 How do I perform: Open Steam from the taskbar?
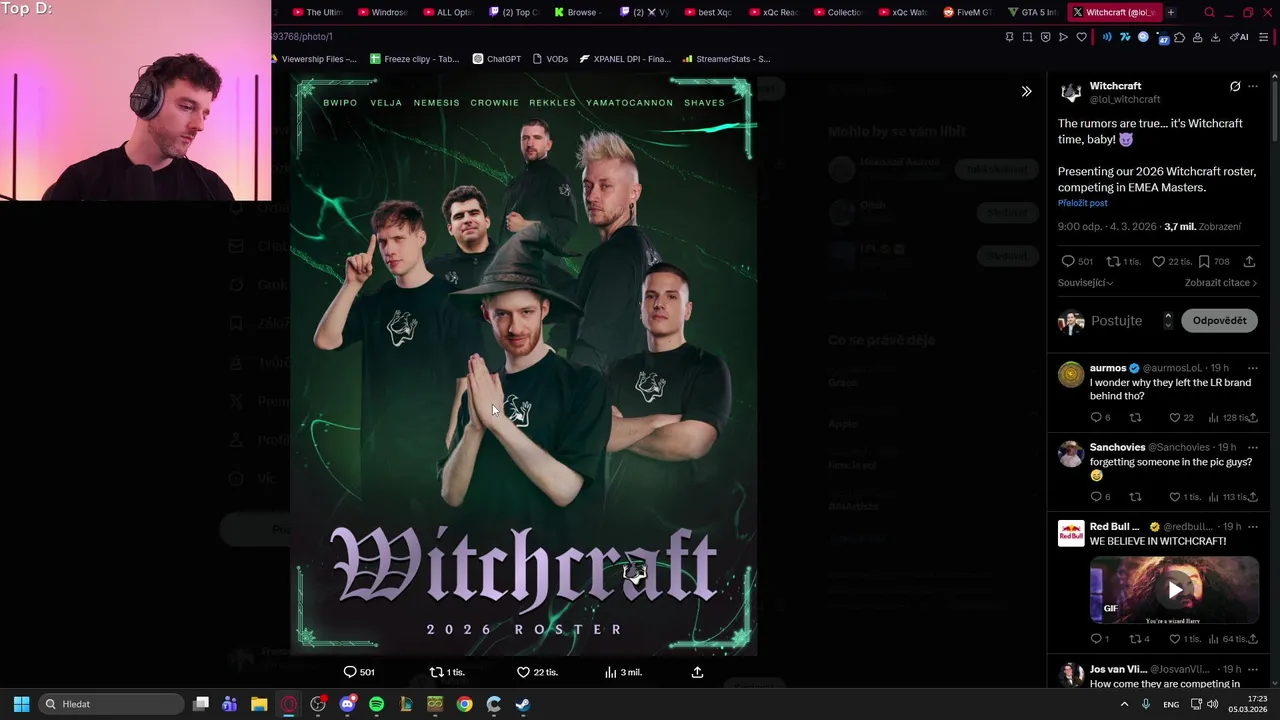point(522,704)
